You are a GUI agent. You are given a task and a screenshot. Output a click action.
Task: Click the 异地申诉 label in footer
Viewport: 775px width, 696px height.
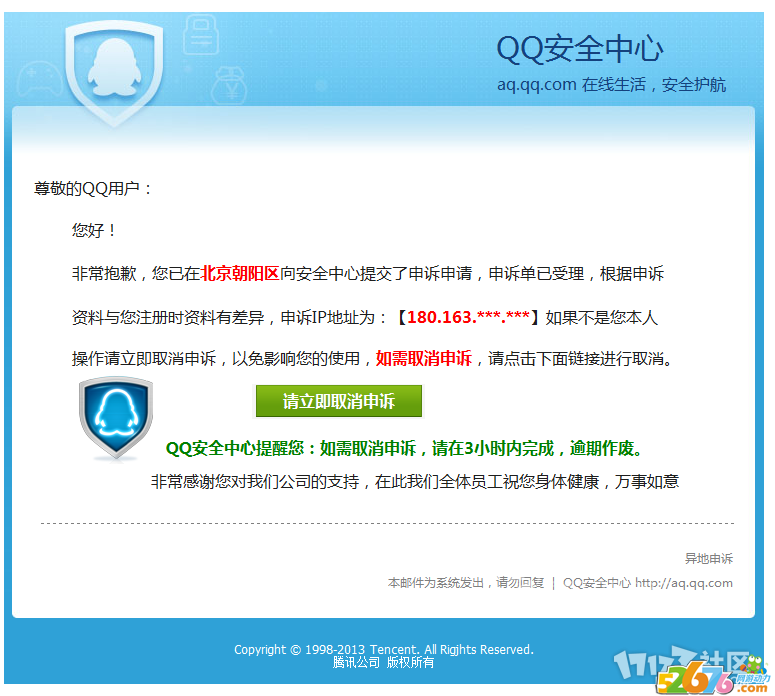pyautogui.click(x=709, y=559)
